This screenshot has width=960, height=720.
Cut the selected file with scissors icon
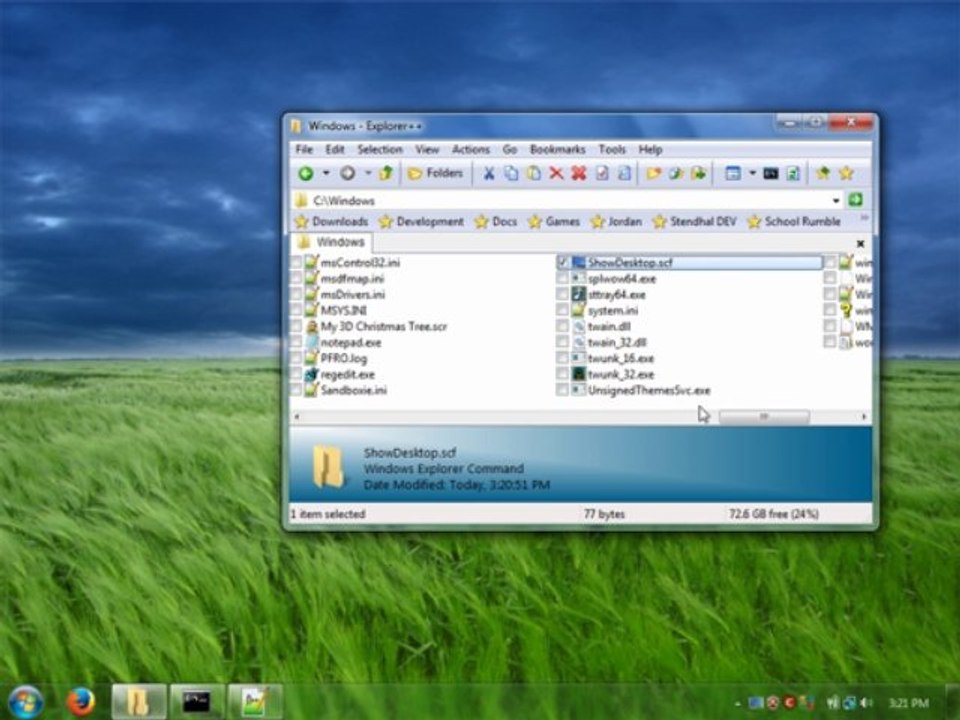pos(488,173)
